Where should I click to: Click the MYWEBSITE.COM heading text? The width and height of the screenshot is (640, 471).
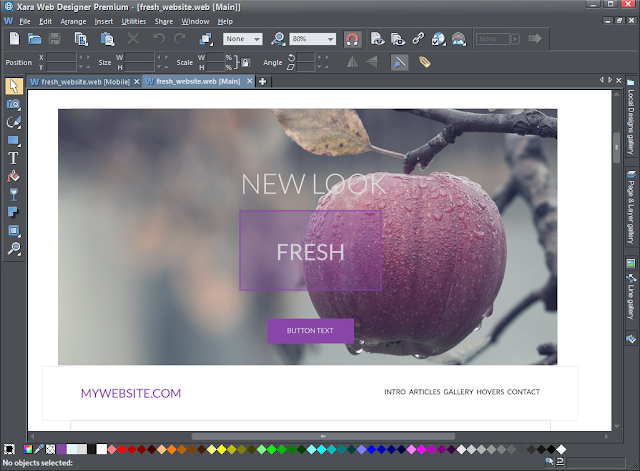(131, 393)
